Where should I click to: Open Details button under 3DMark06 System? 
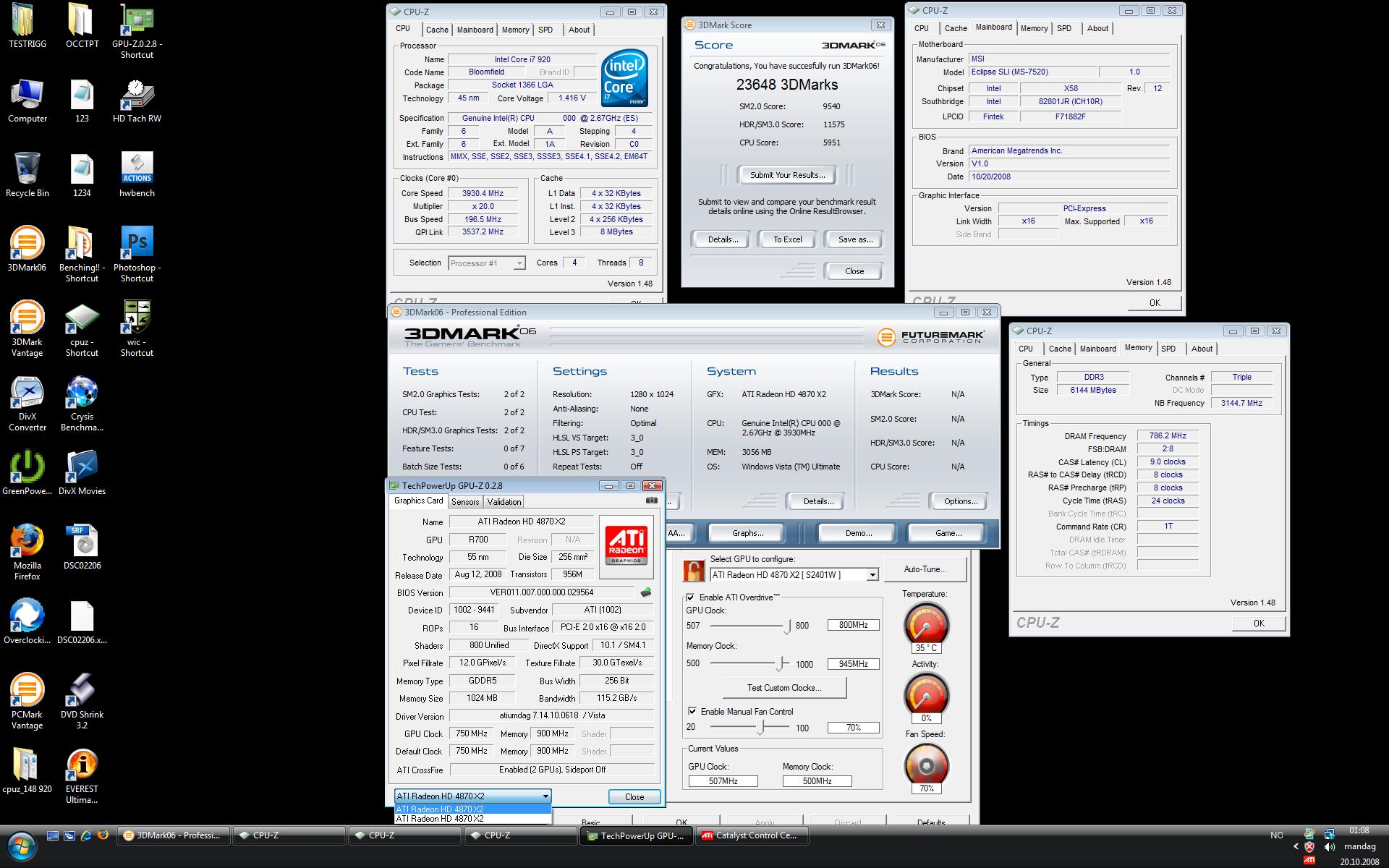point(818,501)
